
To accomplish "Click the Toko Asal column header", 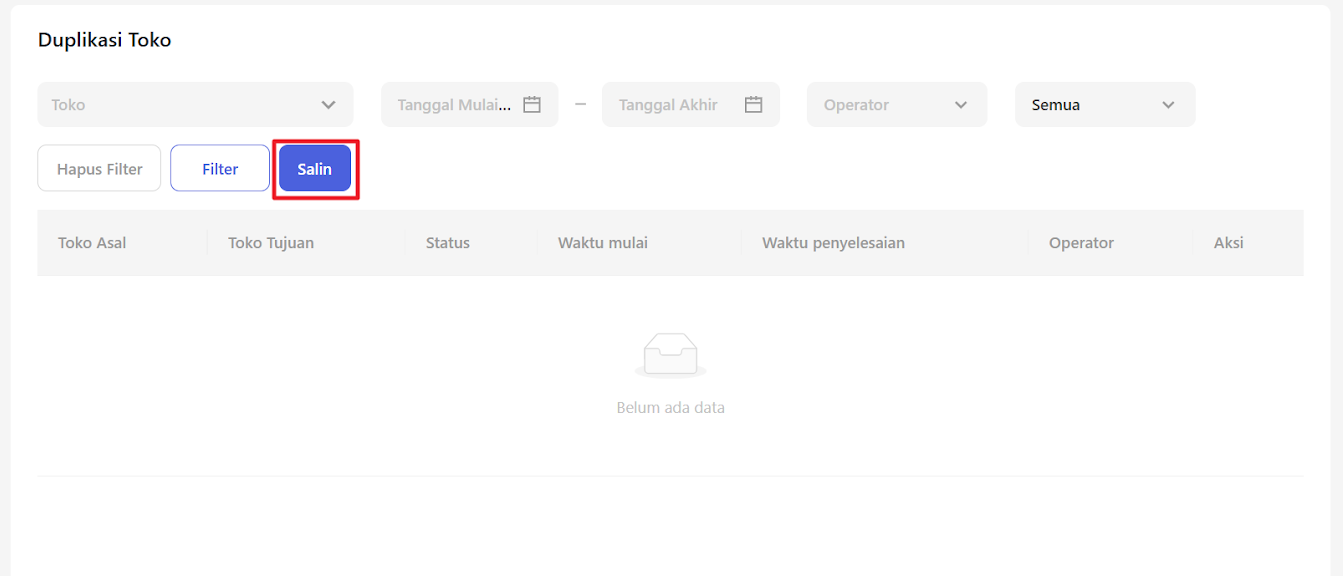I will (92, 243).
